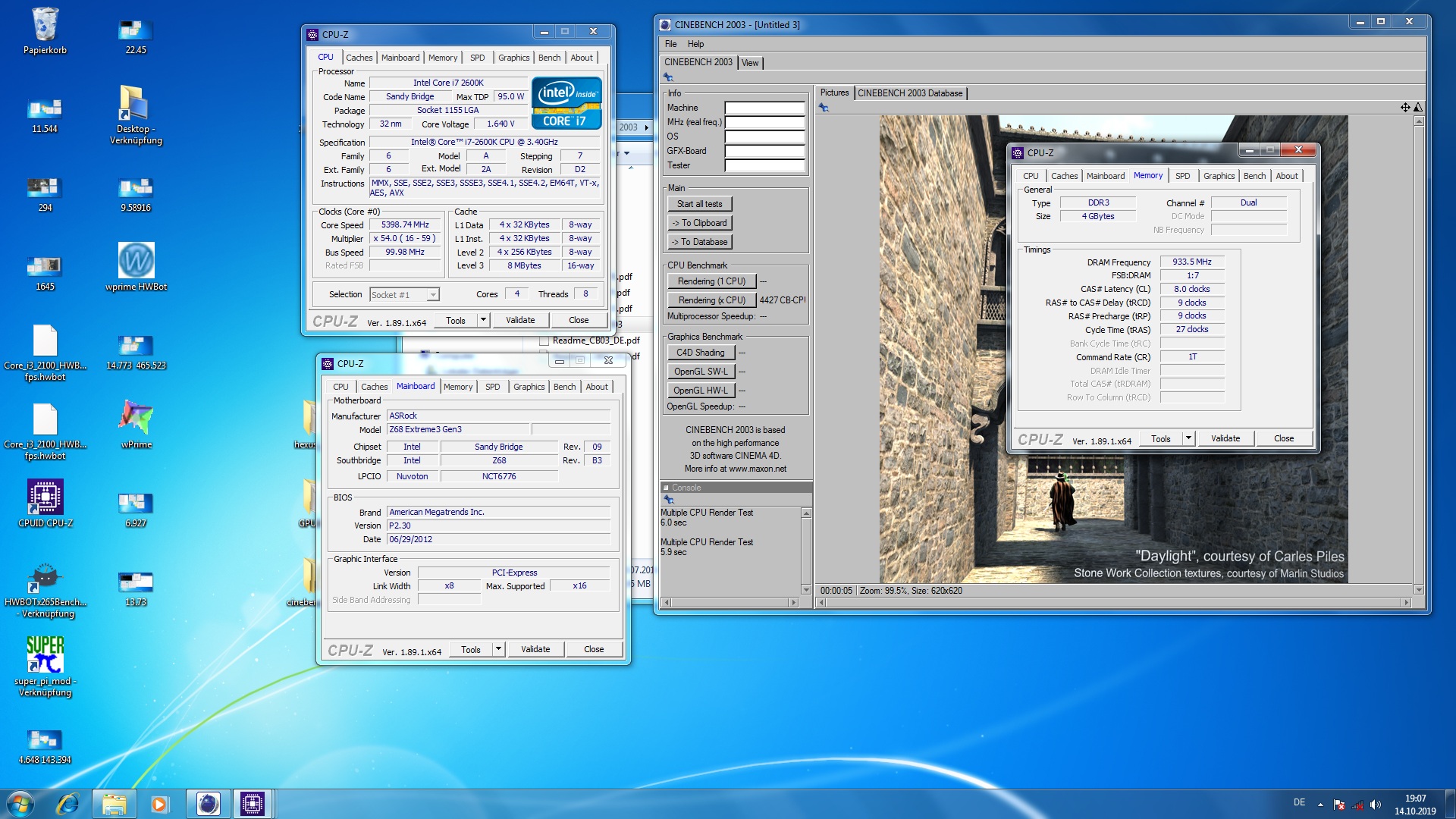The width and height of the screenshot is (1456, 819).
Task: Run the OpenGL HW-L test
Action: point(701,391)
